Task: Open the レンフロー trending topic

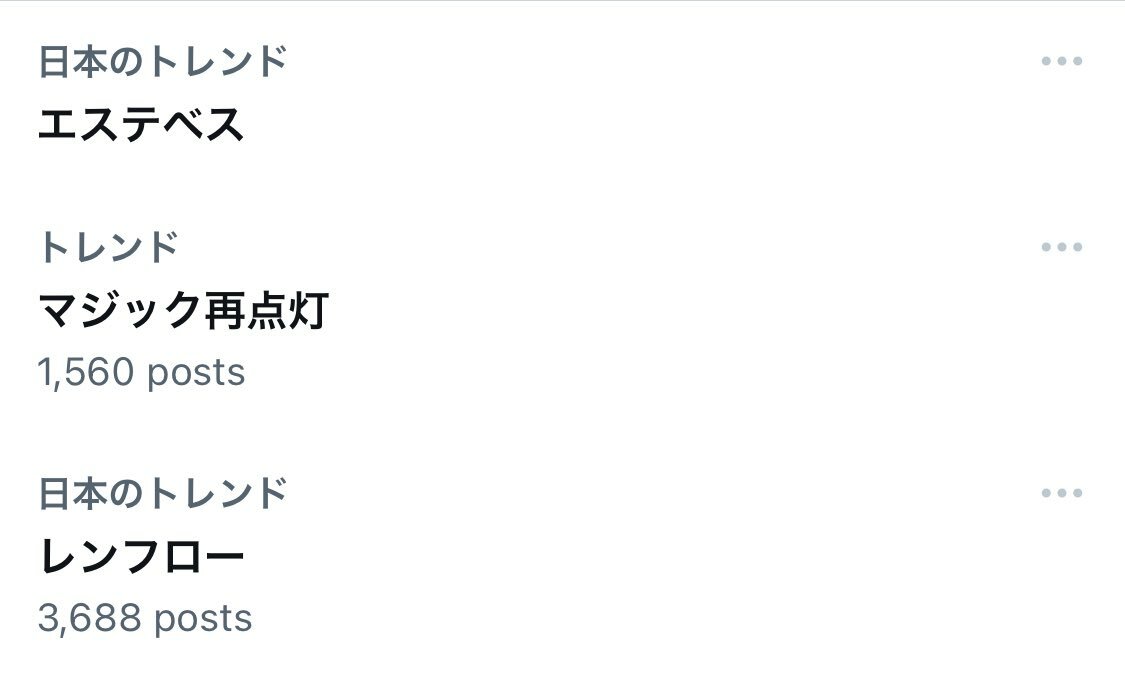Action: pyautogui.click(x=141, y=557)
